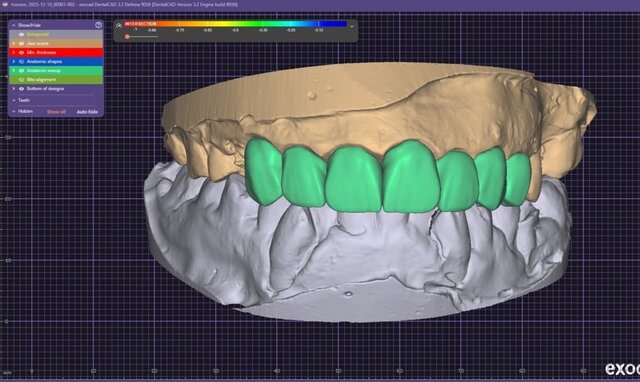This screenshot has height=382, width=640.
Task: Select the Antagonist layer label
Action: coord(38,35)
